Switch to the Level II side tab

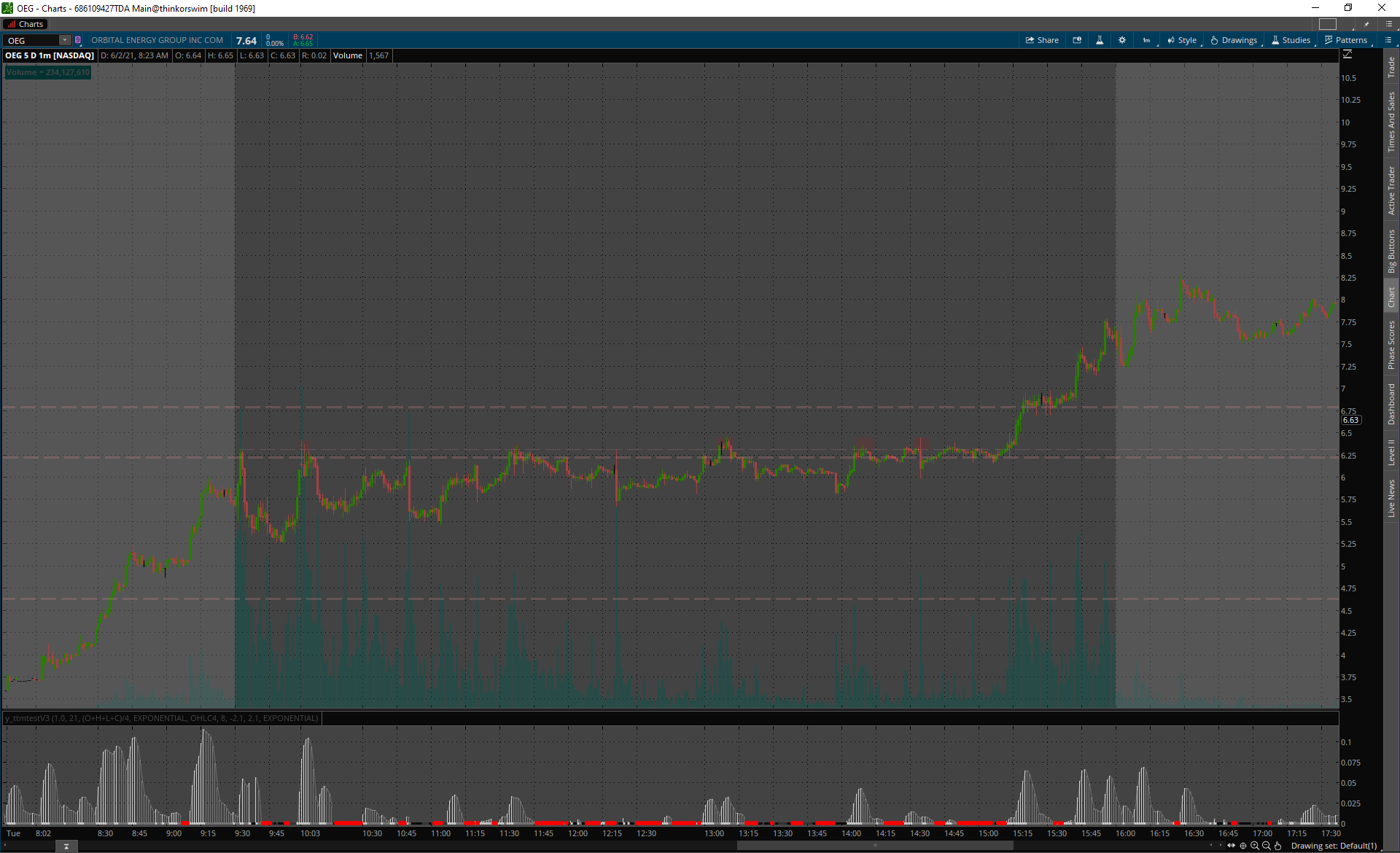1391,452
